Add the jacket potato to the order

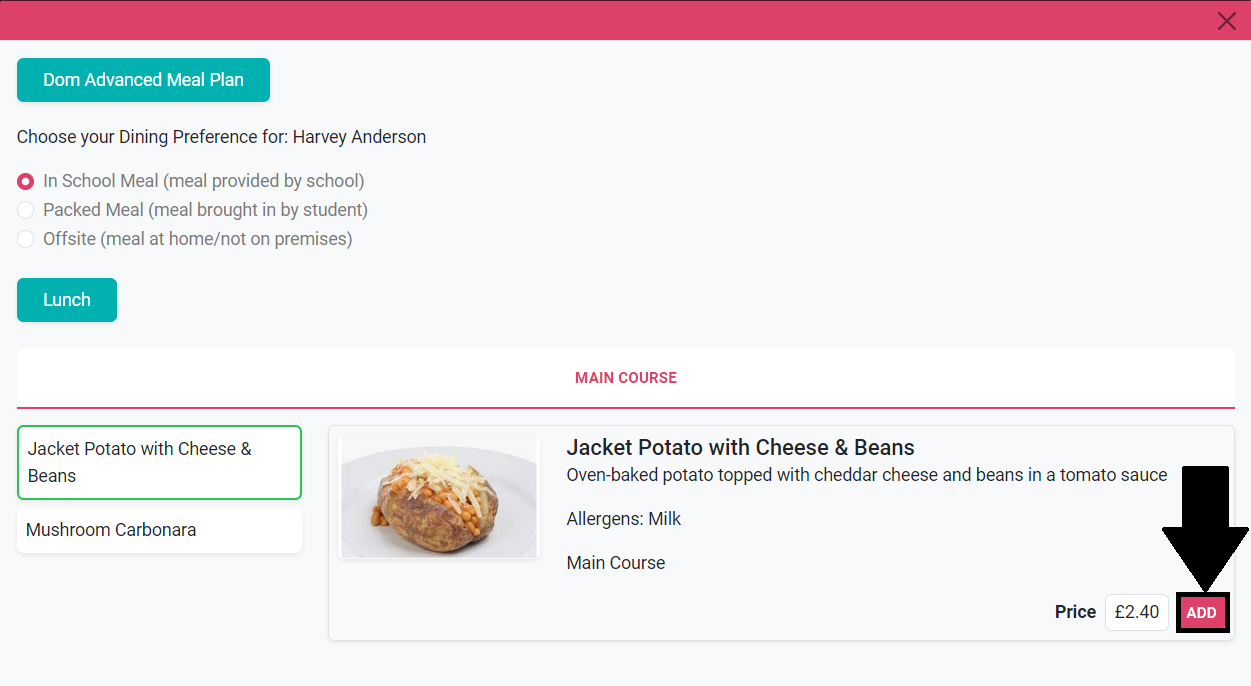1201,613
